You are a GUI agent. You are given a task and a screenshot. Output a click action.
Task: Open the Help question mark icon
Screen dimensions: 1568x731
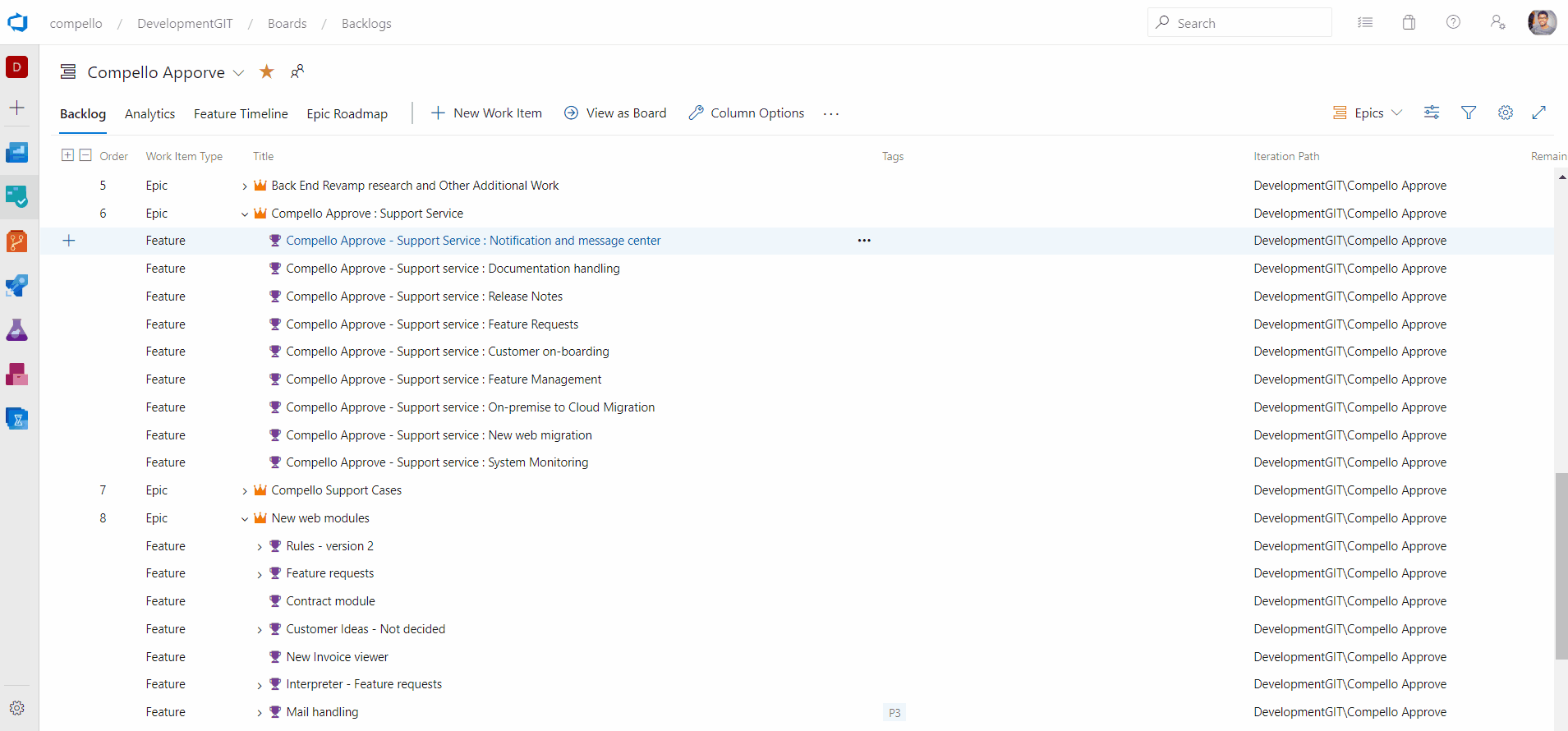pos(1453,22)
